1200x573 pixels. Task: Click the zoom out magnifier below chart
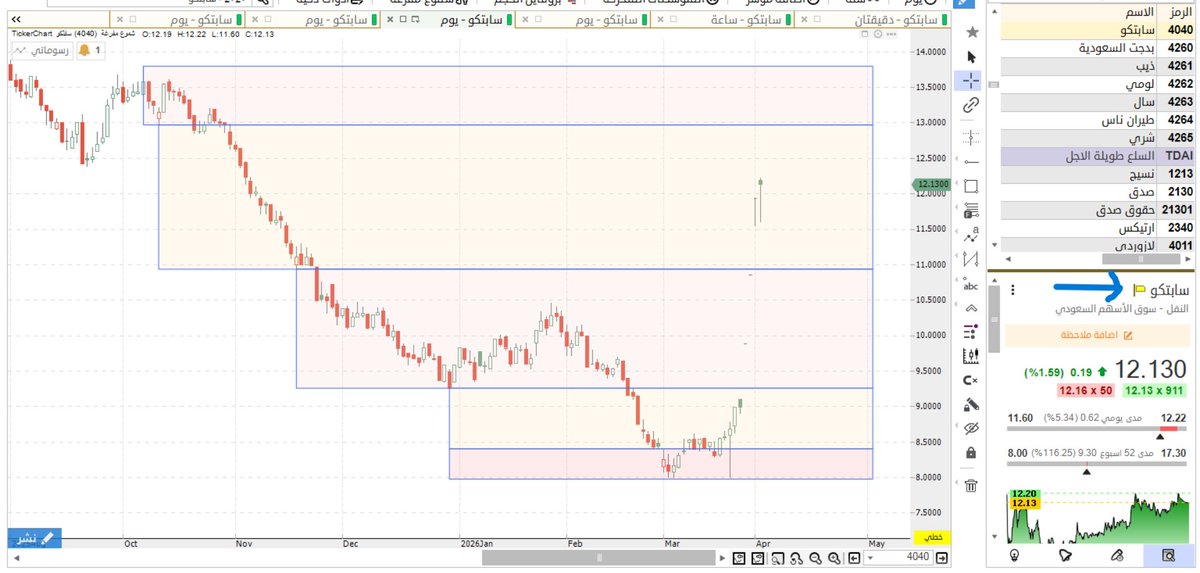point(817,557)
